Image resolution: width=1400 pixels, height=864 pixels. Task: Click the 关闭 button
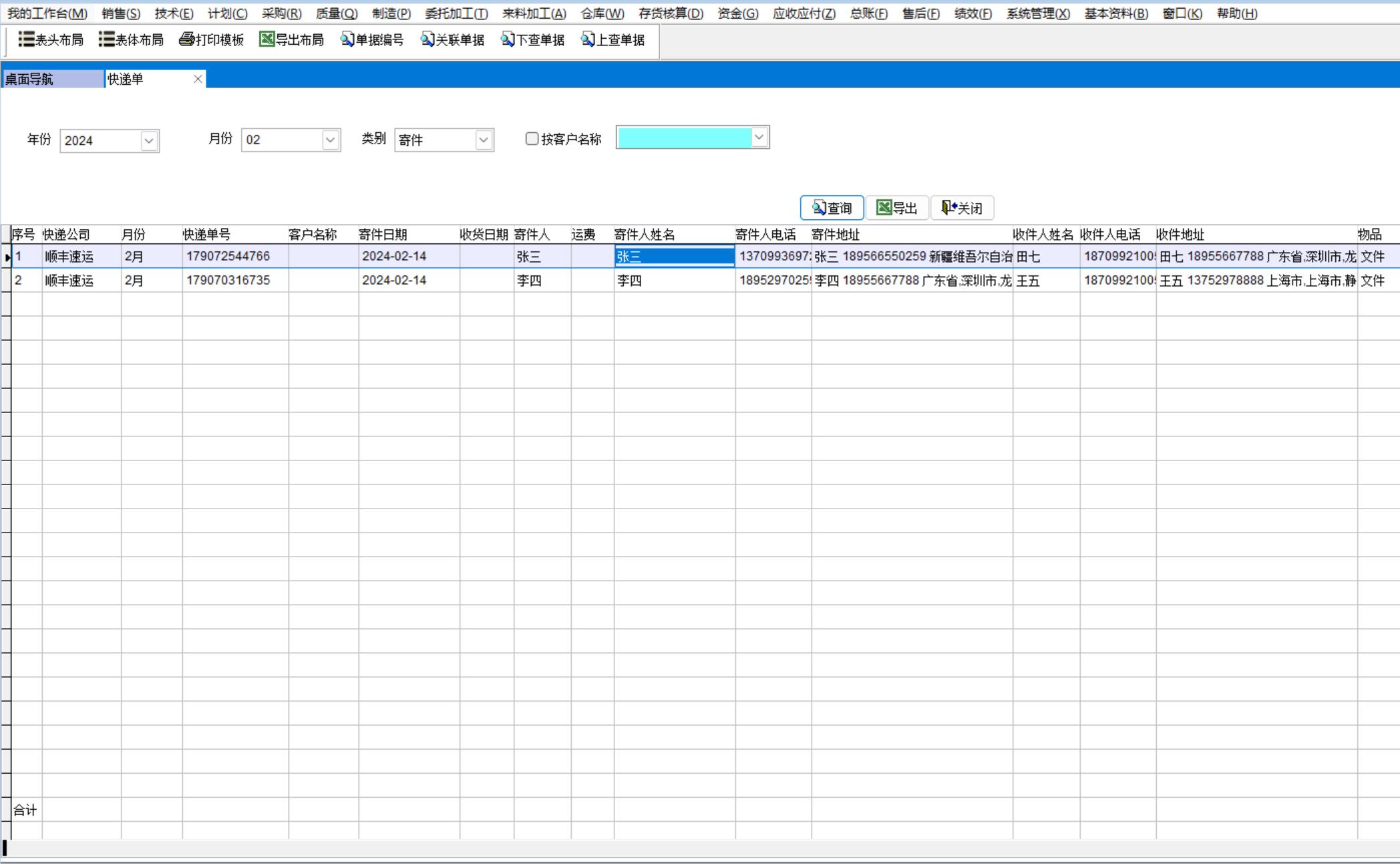(x=962, y=208)
